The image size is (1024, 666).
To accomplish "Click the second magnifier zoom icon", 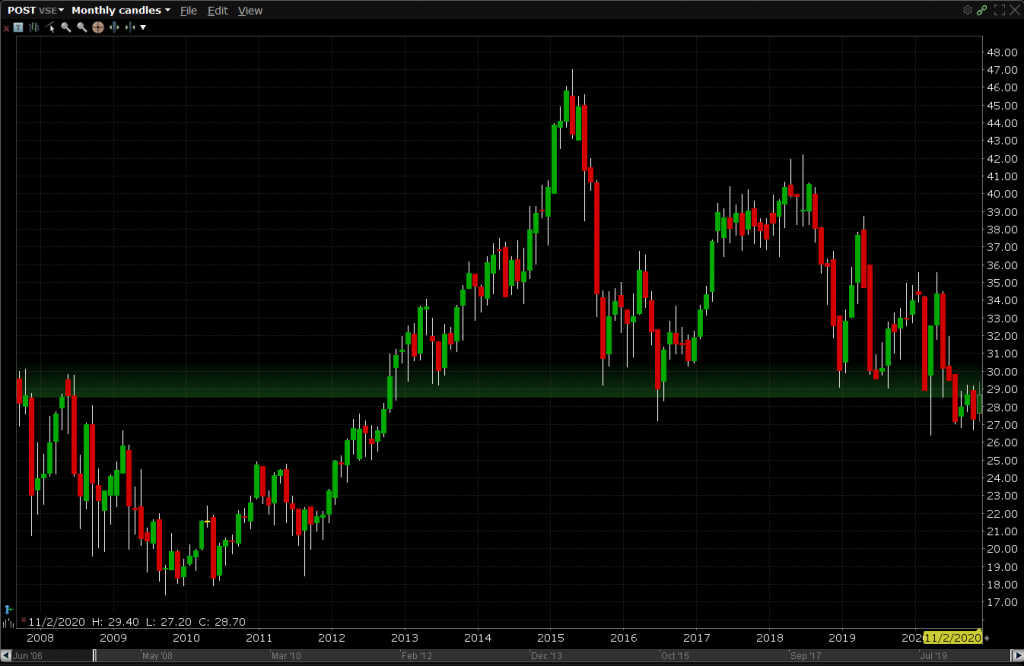I will [82, 28].
